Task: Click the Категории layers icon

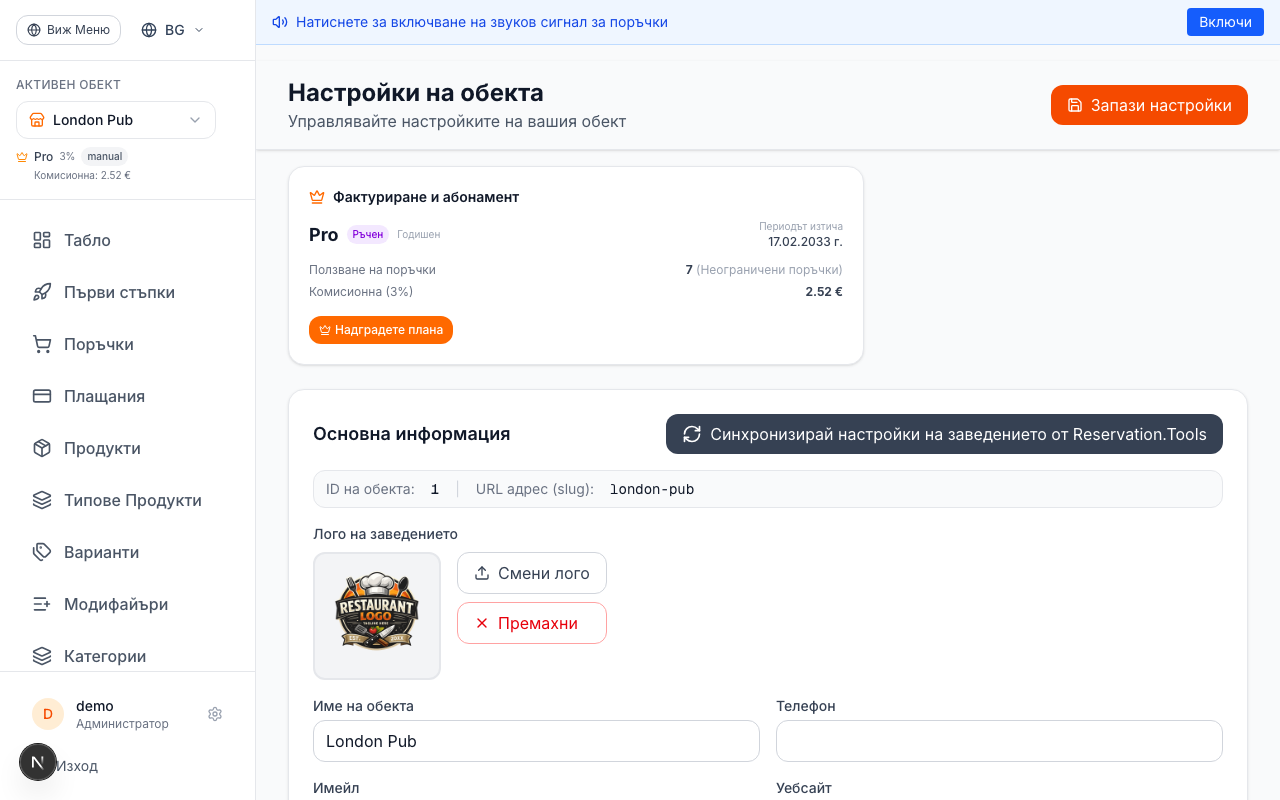Action: (41, 656)
